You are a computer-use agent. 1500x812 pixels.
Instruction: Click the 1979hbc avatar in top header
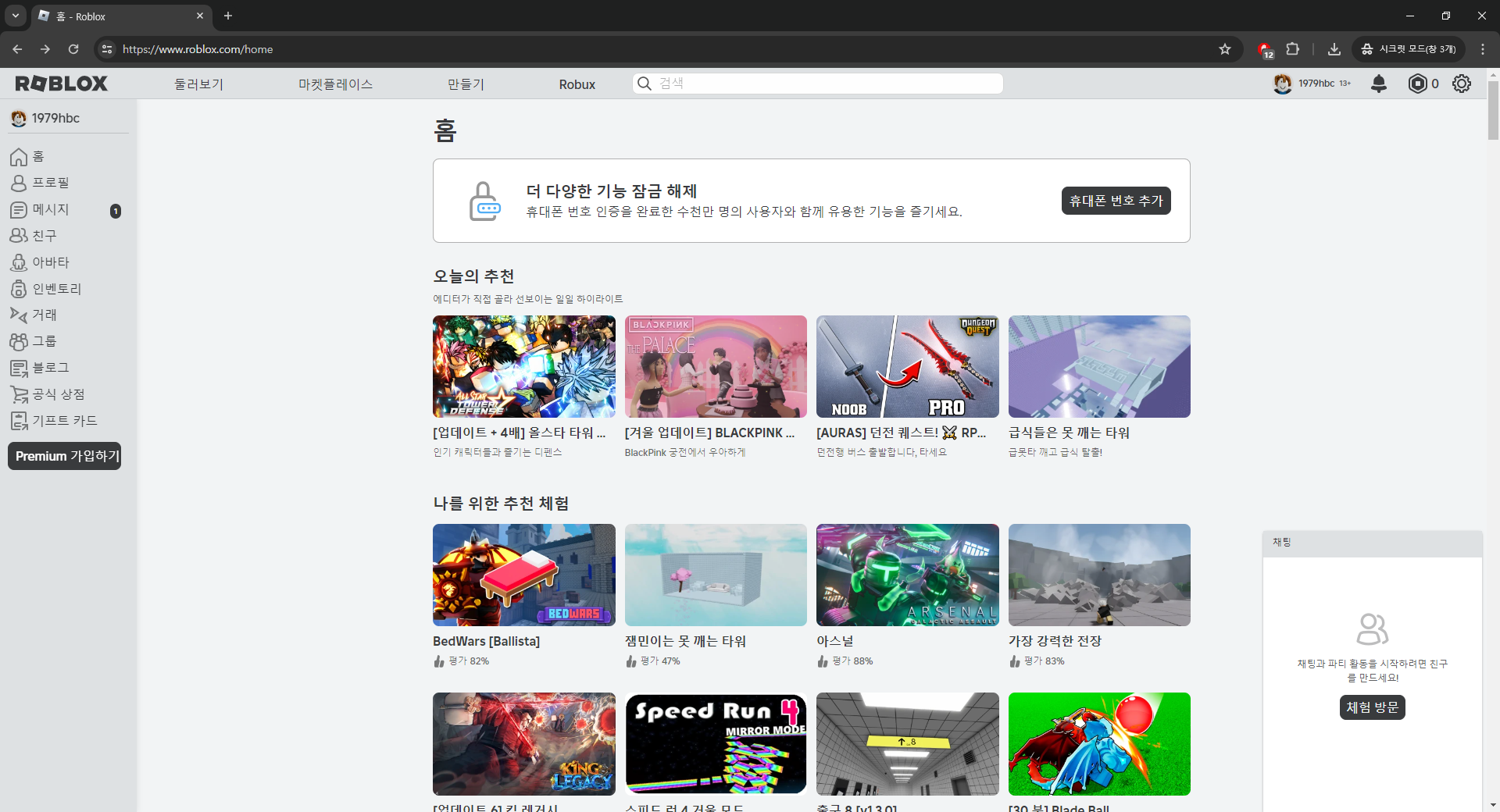1282,84
